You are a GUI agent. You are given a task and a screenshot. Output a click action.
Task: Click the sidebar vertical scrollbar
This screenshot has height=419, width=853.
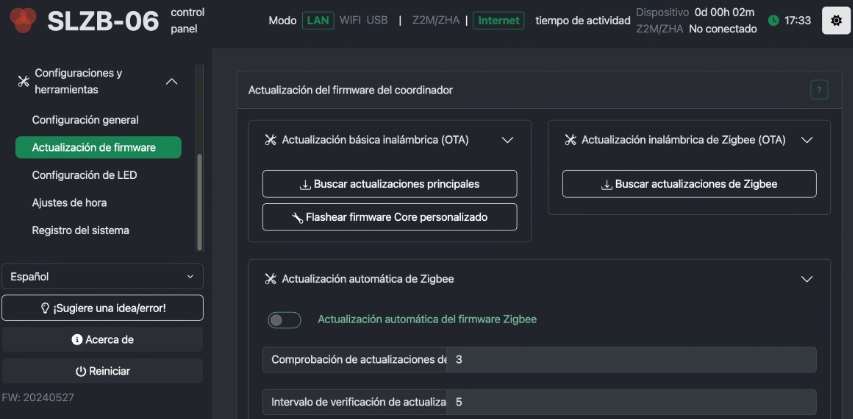point(199,202)
